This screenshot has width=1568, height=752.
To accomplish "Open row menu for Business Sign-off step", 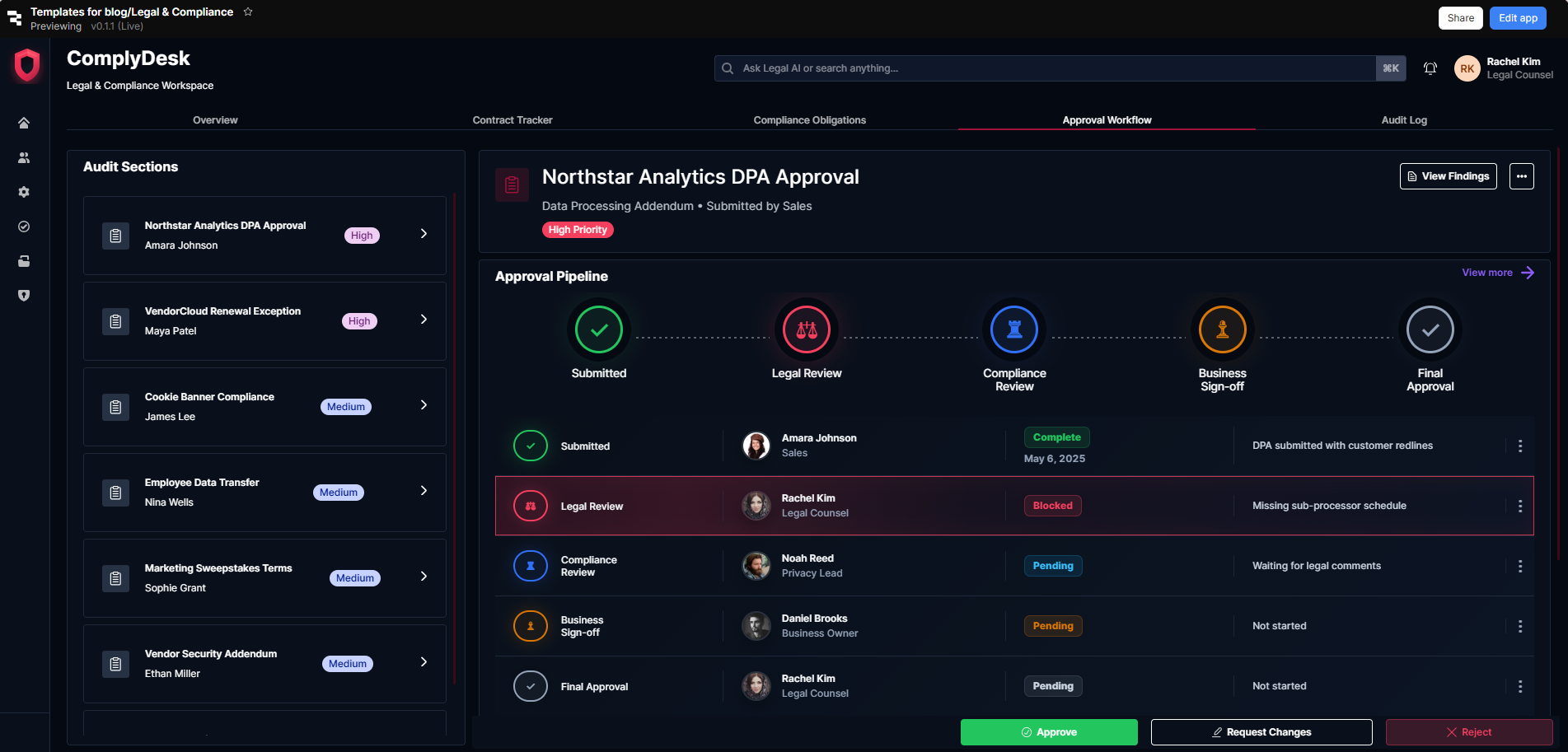I will point(1520,626).
